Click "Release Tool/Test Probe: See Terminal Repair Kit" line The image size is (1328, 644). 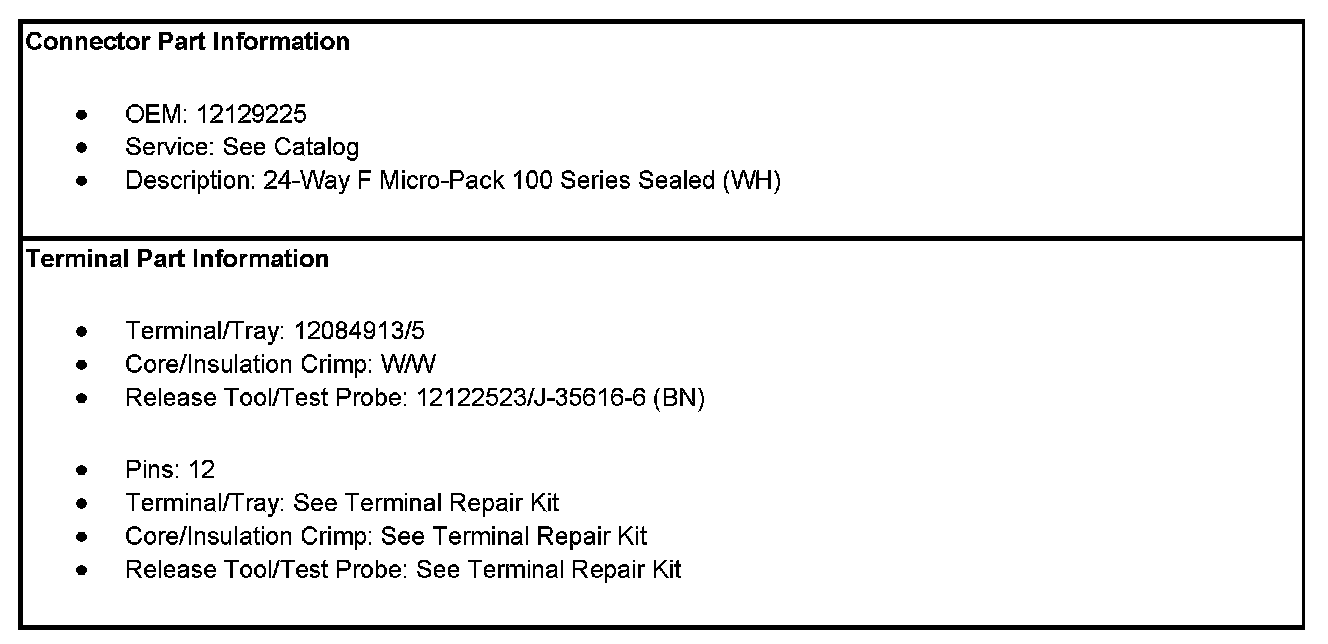[x=403, y=570]
